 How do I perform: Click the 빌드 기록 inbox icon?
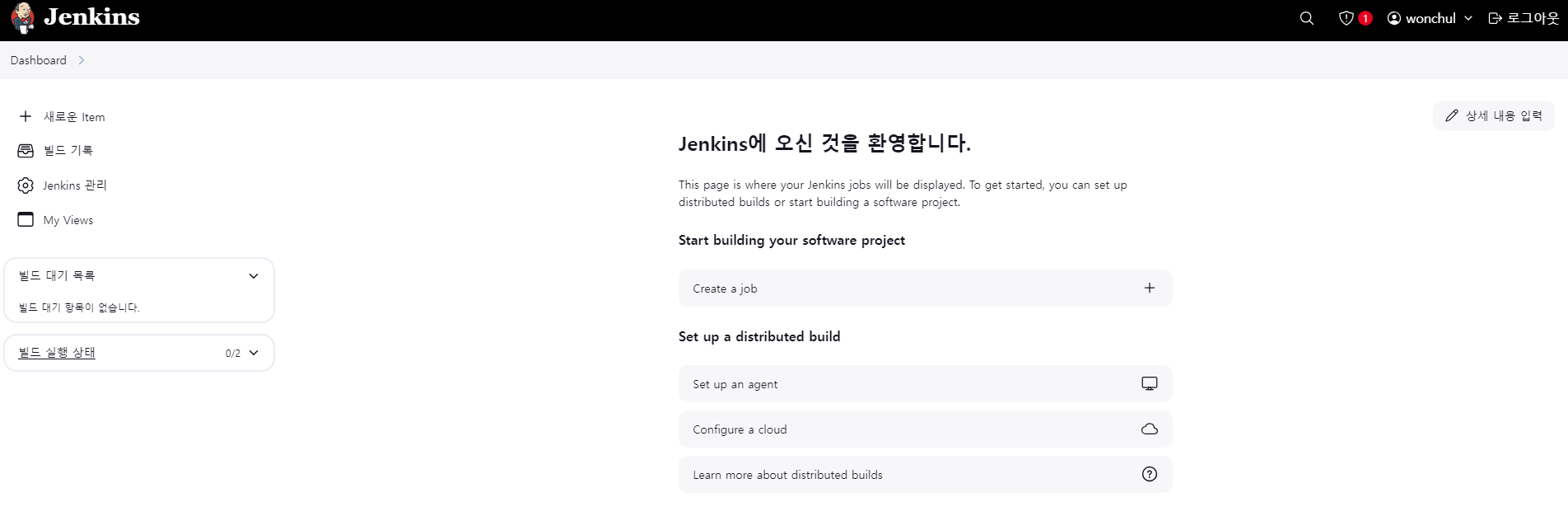[26, 150]
